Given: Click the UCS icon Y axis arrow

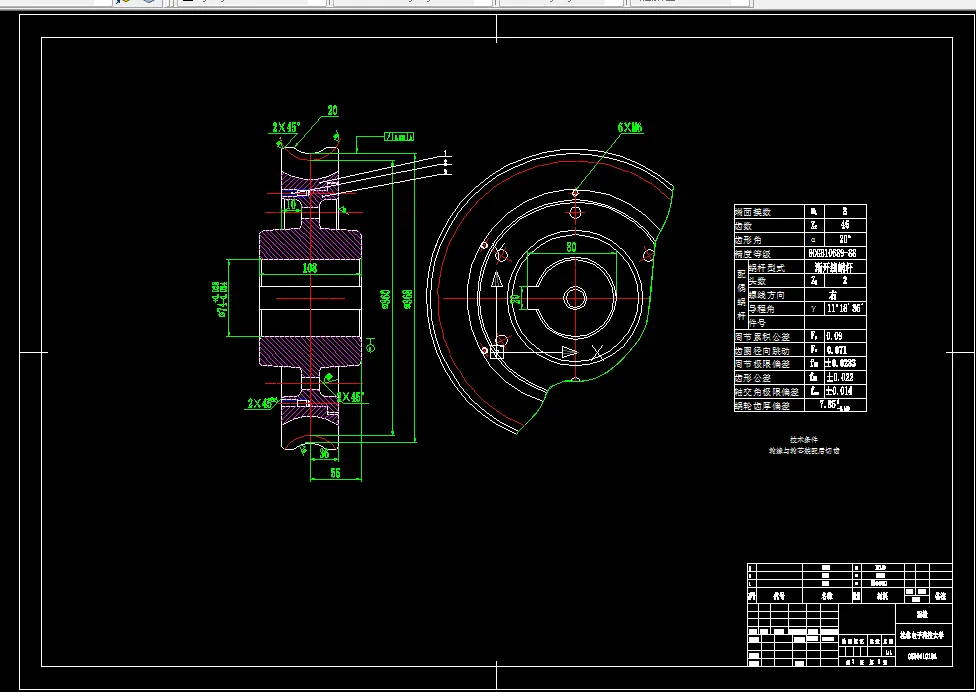Looking at the screenshot, I should [x=497, y=279].
